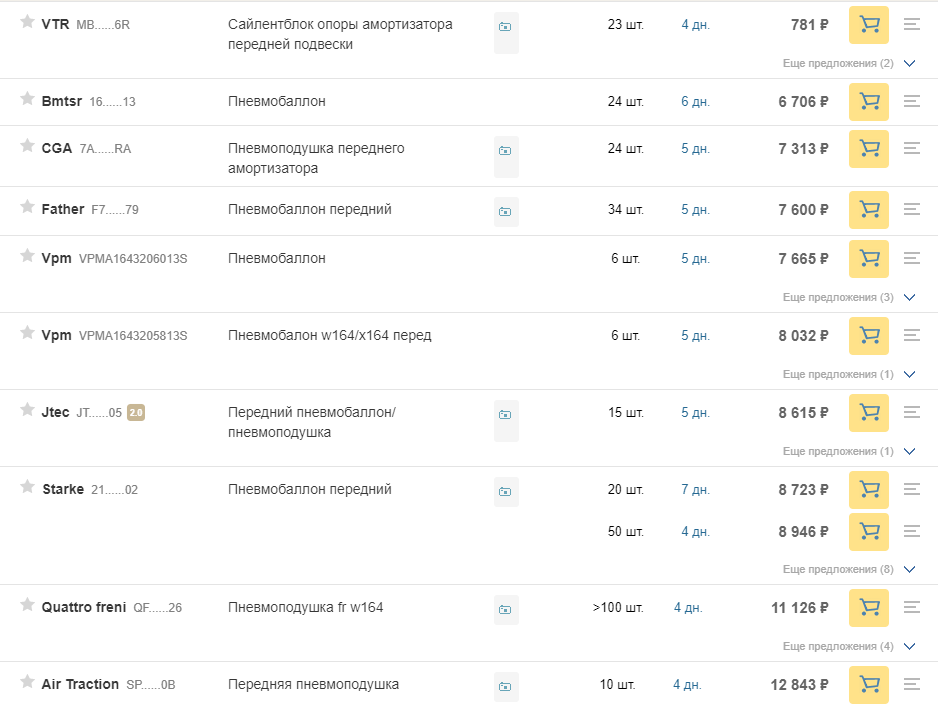Open Vpm VPMA1643205813S part number

[133, 336]
